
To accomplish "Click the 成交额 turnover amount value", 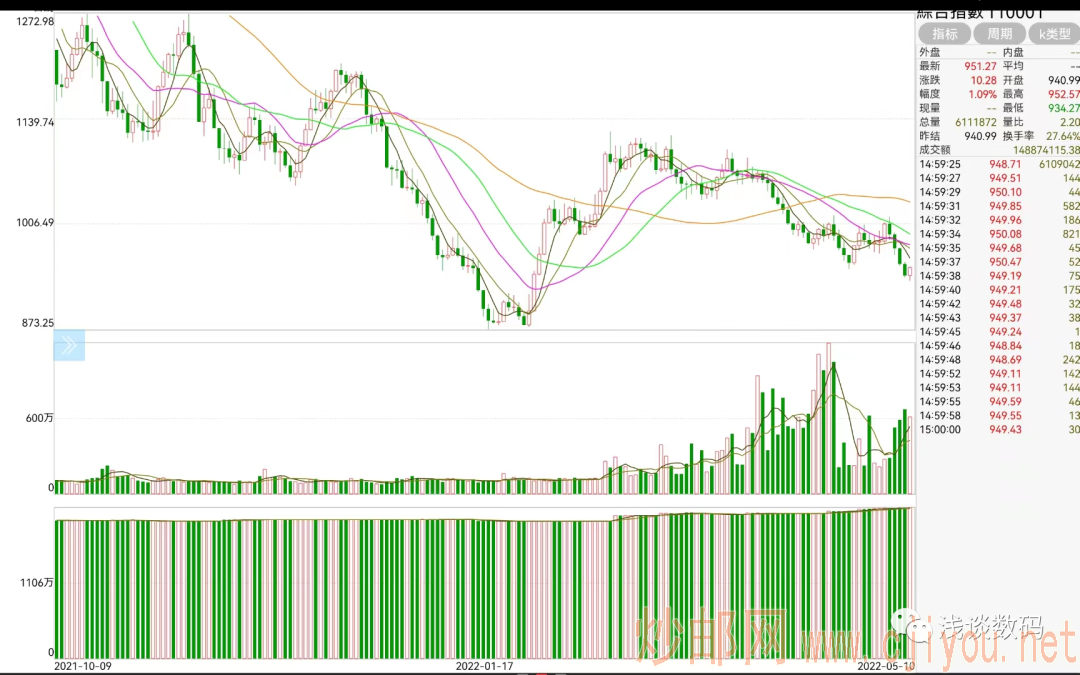I will pos(1038,150).
